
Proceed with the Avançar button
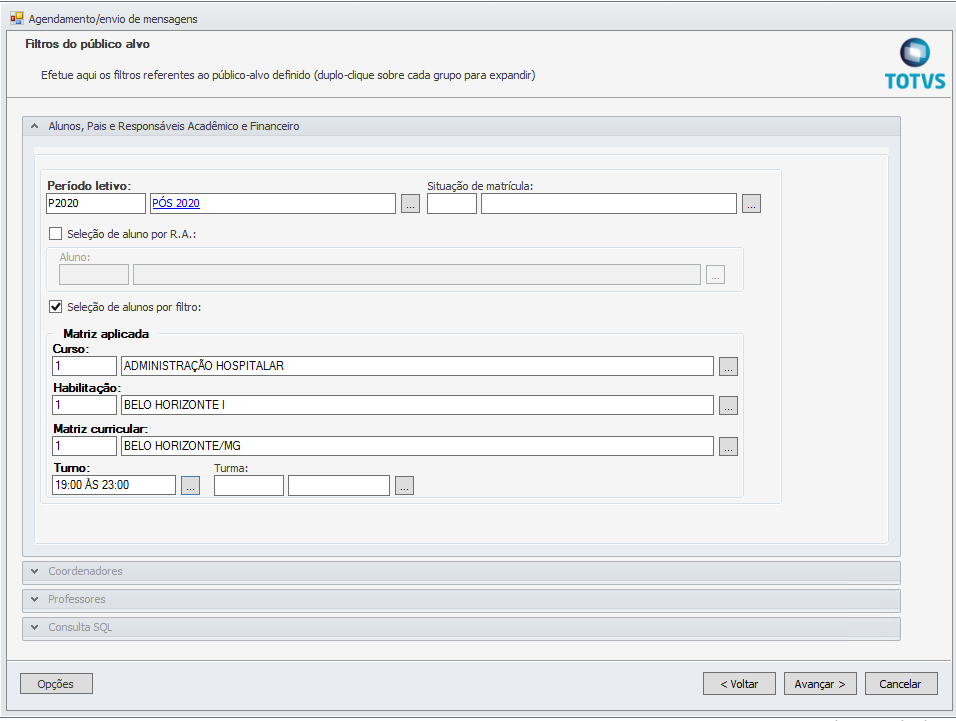point(820,684)
